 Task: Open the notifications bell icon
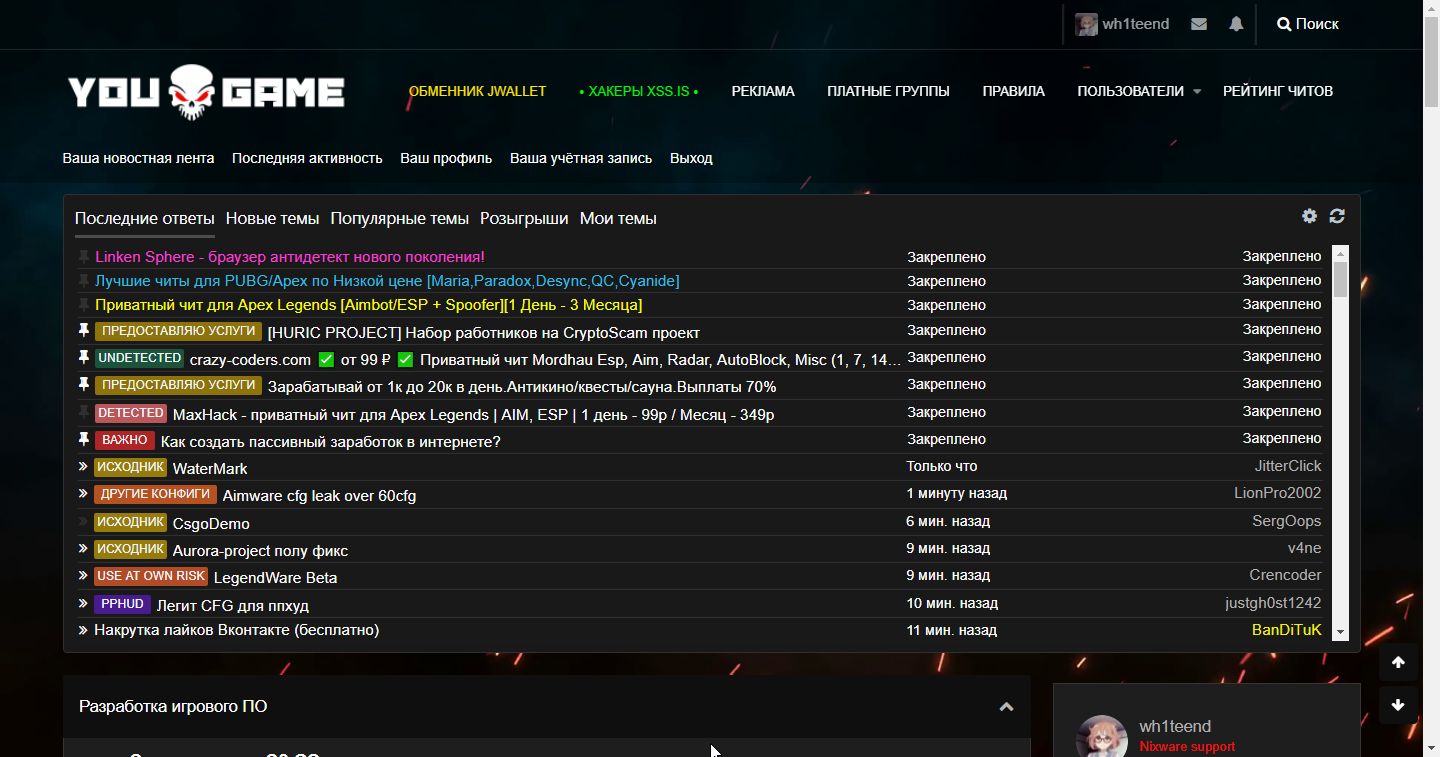tap(1236, 24)
